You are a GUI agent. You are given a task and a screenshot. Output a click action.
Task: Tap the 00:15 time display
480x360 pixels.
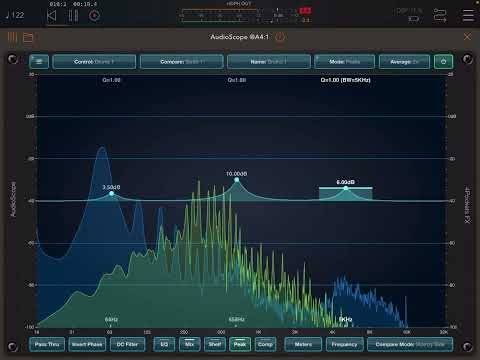(x=85, y=4)
